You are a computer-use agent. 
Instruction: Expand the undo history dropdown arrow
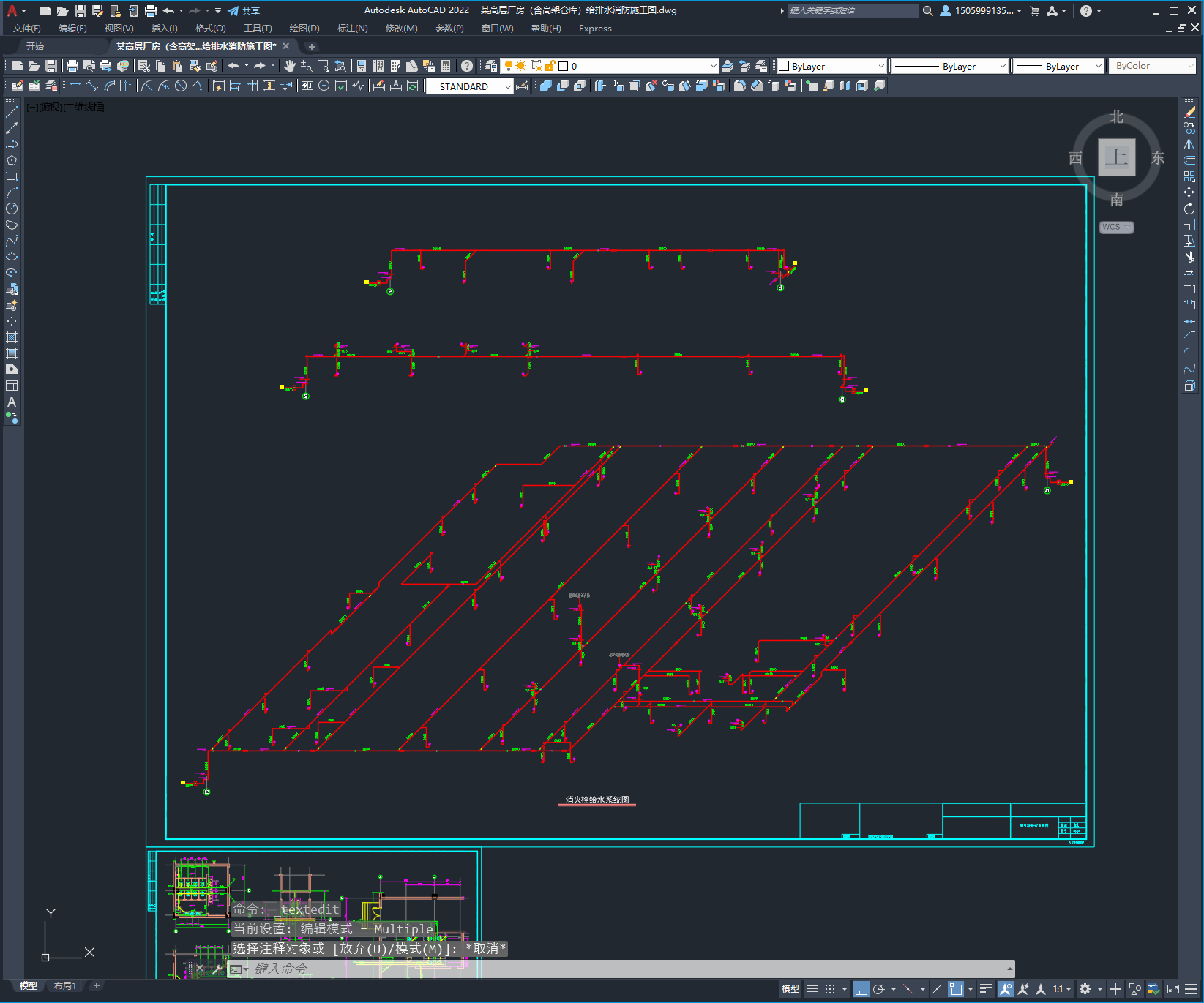coord(181,10)
